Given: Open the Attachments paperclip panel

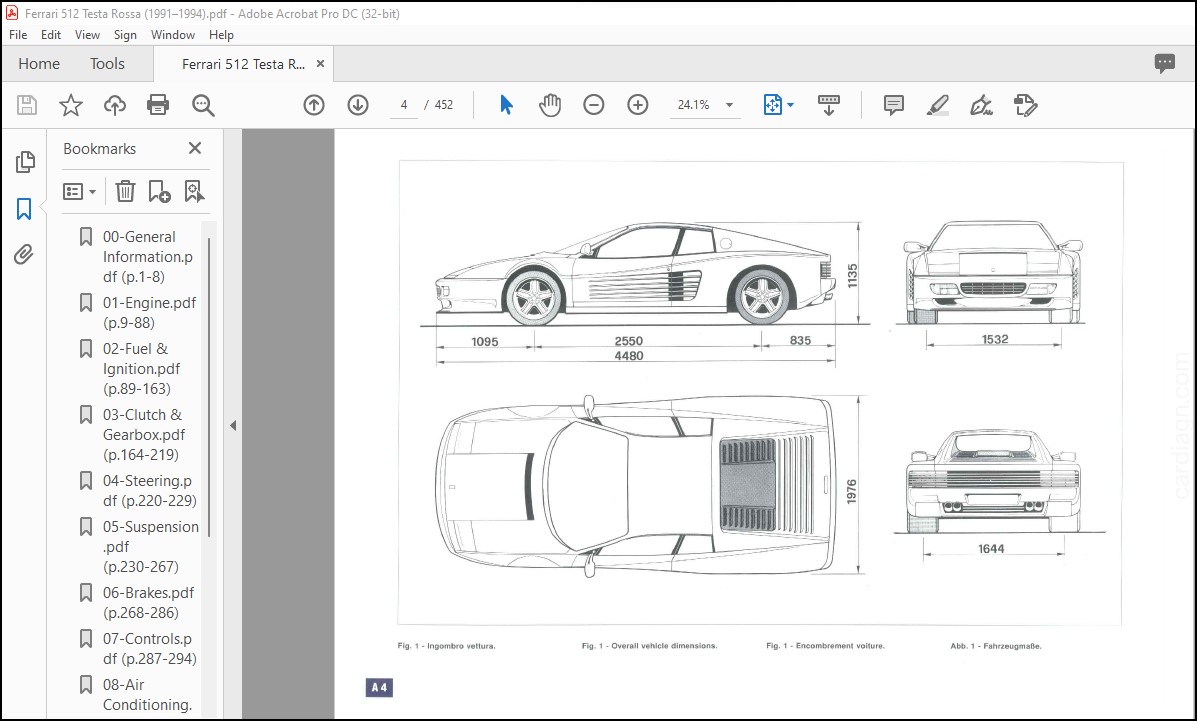Looking at the screenshot, I should tap(24, 254).
